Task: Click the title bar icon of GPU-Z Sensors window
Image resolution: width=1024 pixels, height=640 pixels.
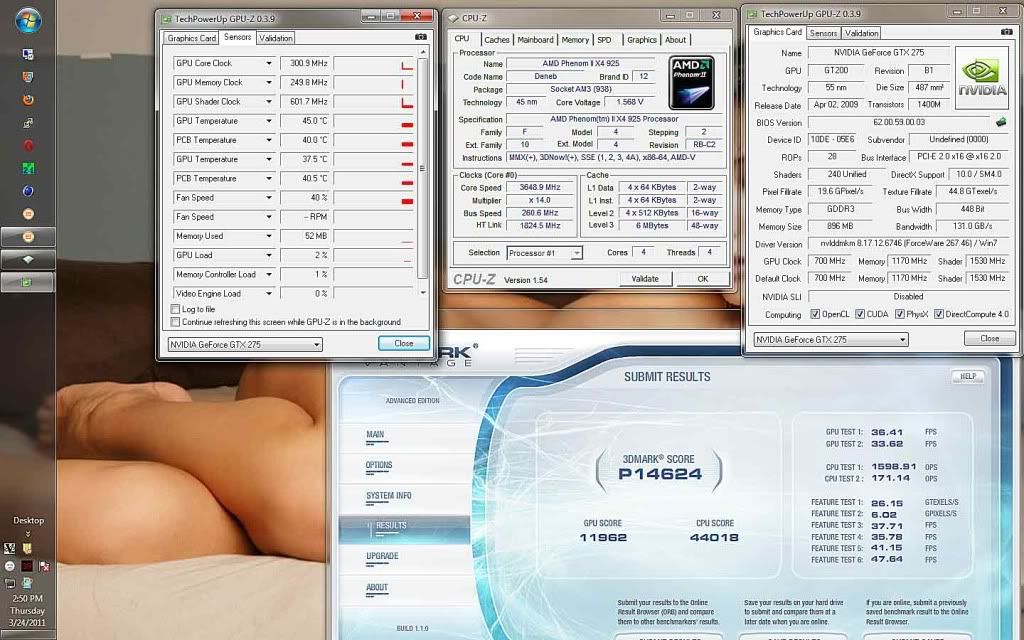Action: pyautogui.click(x=167, y=19)
